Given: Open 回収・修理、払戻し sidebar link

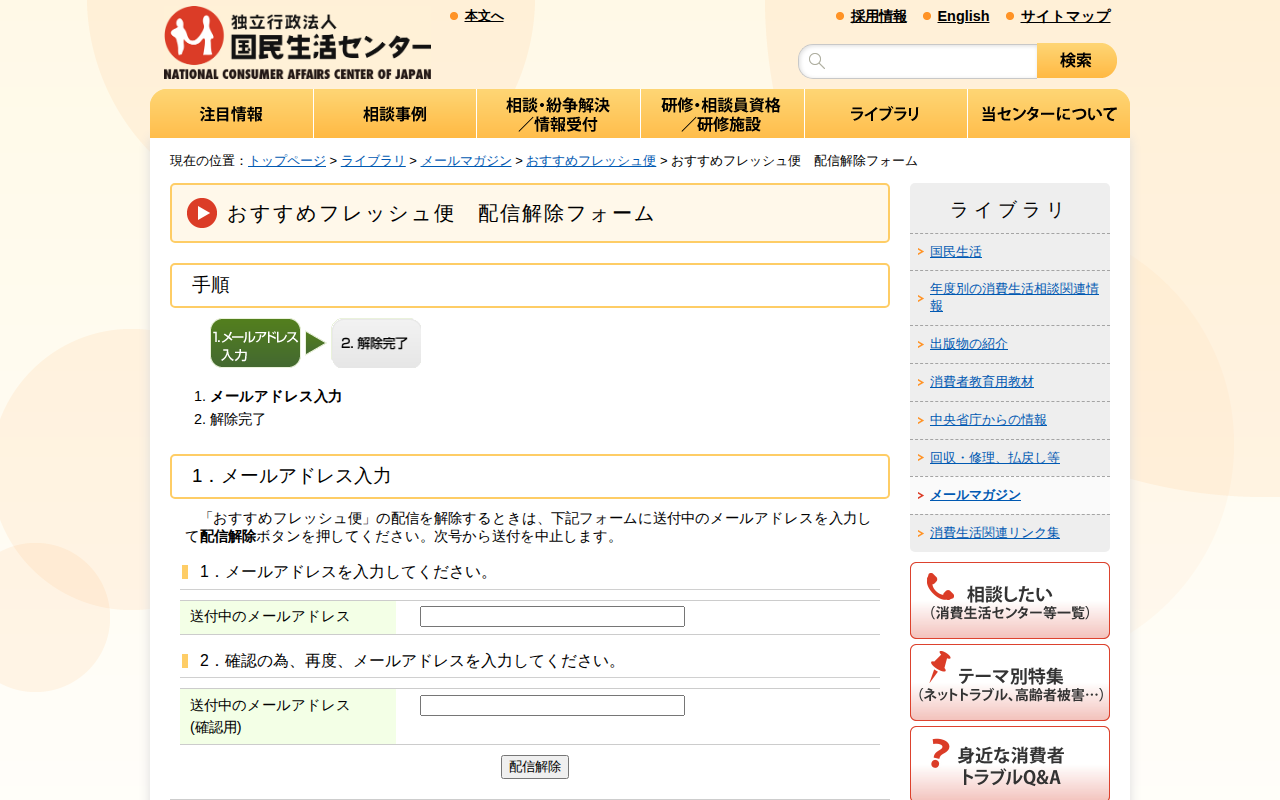Looking at the screenshot, I should coord(995,458).
